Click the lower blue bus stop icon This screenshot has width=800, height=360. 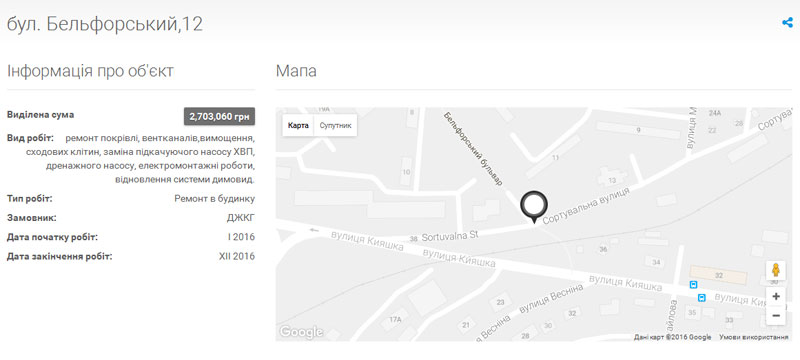pyautogui.click(x=702, y=297)
